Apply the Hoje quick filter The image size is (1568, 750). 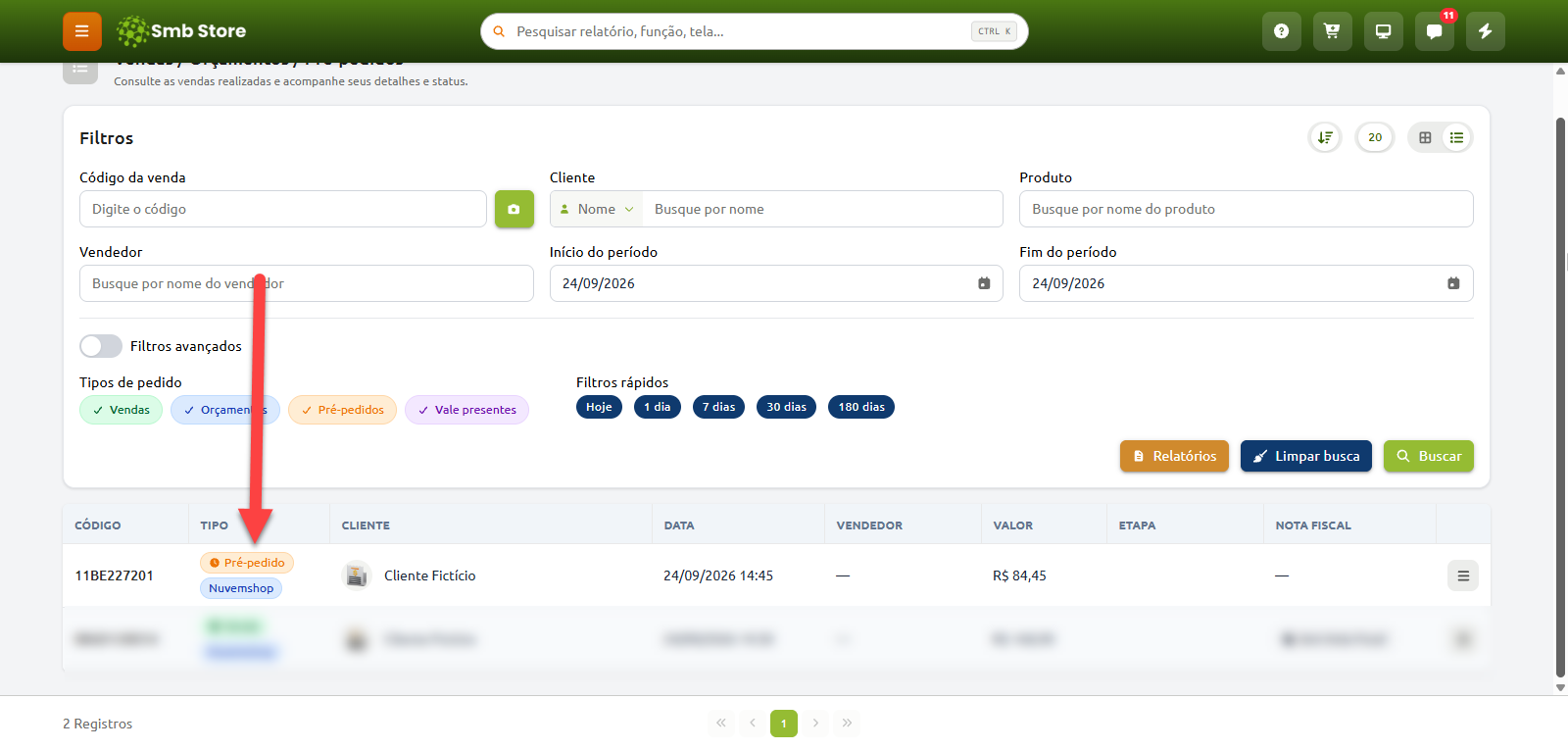pyautogui.click(x=599, y=407)
